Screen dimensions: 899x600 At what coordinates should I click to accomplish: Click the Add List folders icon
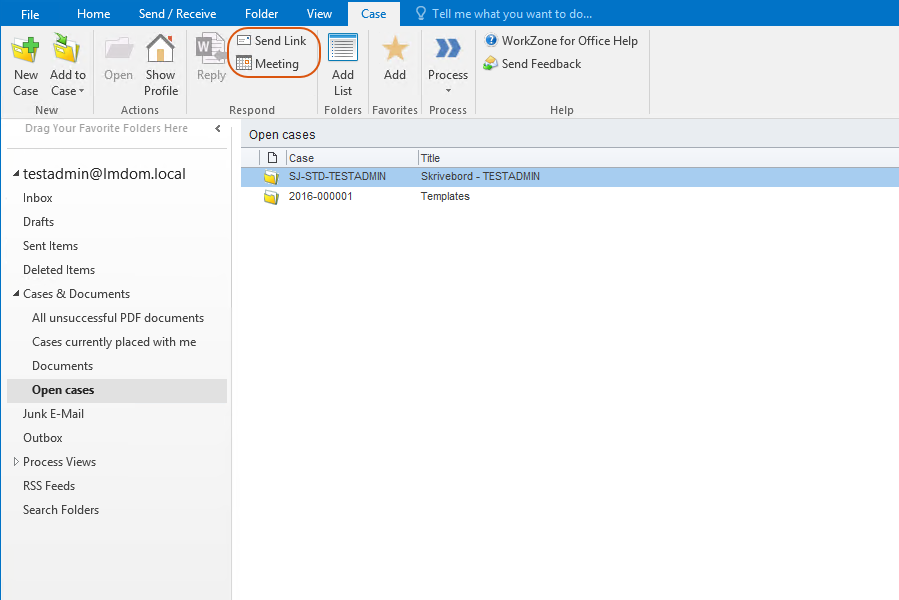pyautogui.click(x=343, y=50)
